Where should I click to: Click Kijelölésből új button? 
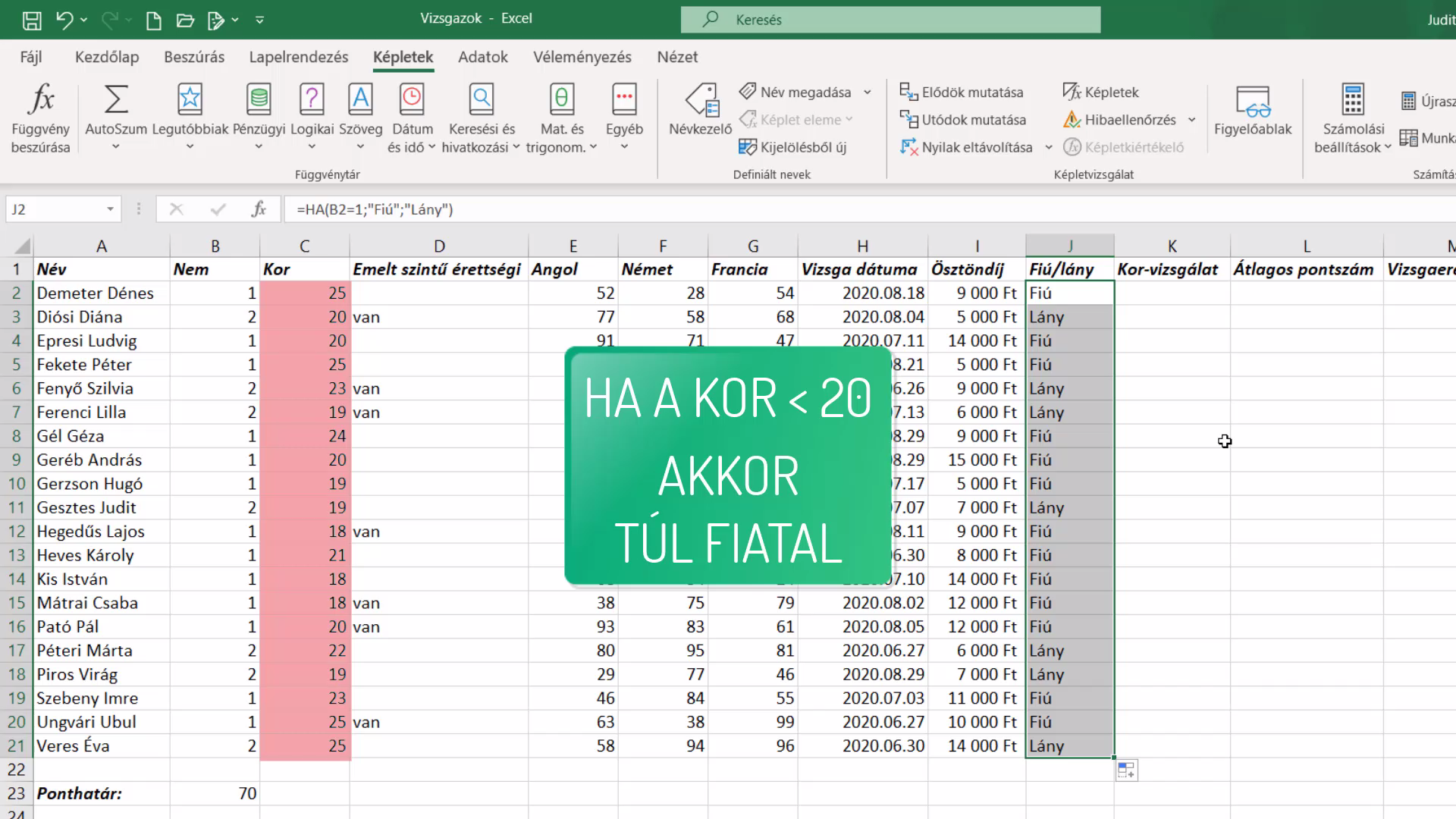click(x=793, y=147)
